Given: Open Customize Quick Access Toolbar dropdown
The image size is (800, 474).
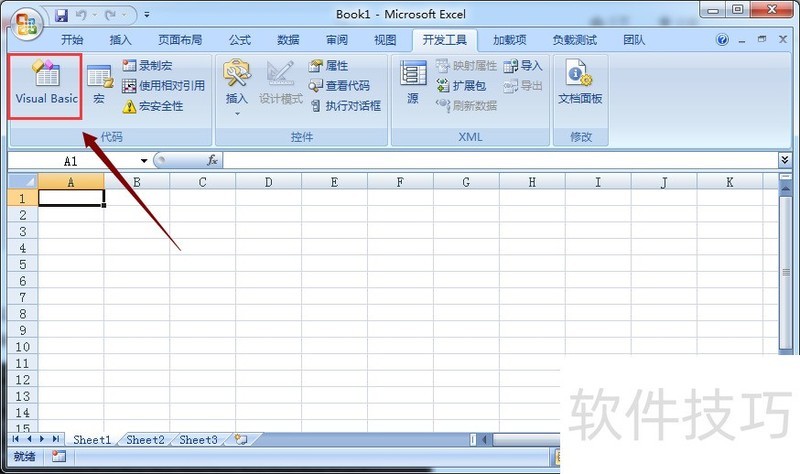Looking at the screenshot, I should click(146, 15).
